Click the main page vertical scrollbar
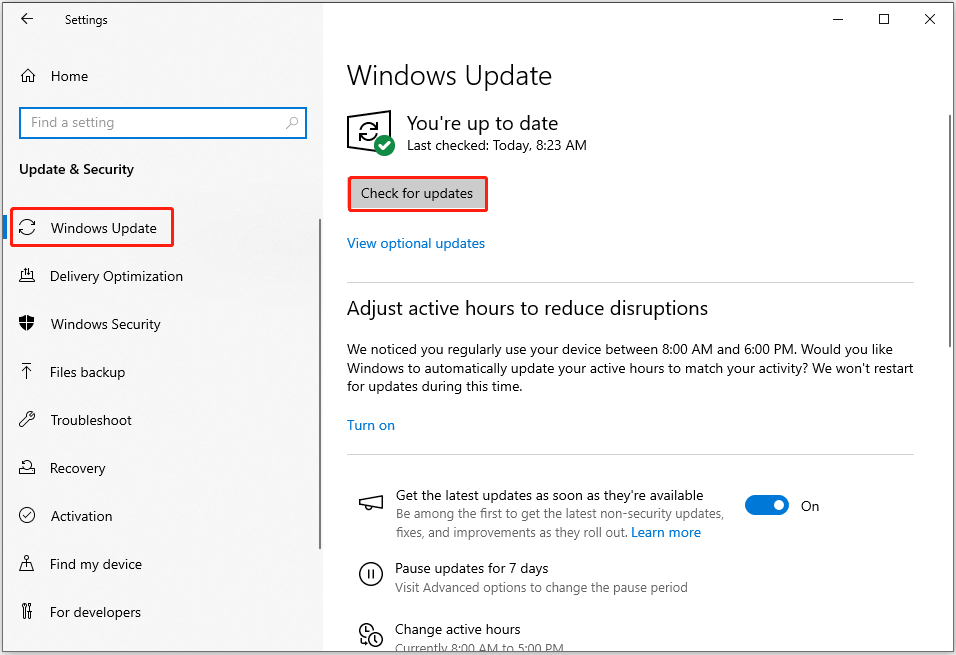 click(948, 230)
